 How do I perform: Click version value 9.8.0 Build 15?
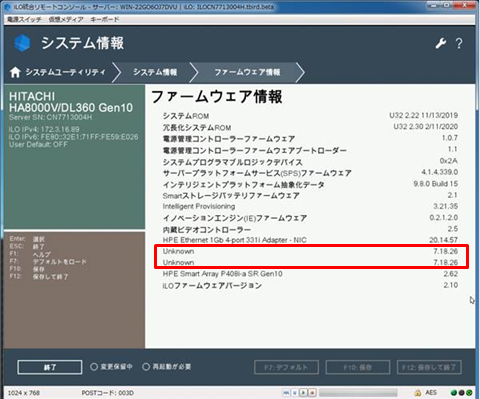(436, 184)
